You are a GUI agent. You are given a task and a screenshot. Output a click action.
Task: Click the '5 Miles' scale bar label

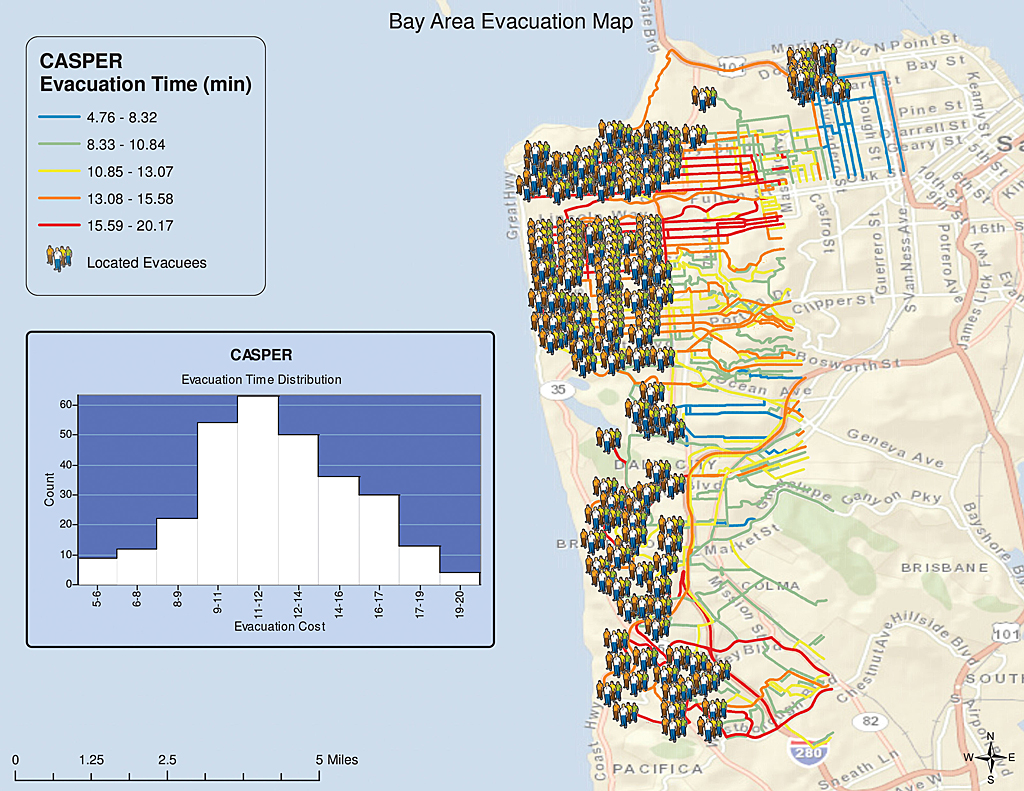(337, 760)
